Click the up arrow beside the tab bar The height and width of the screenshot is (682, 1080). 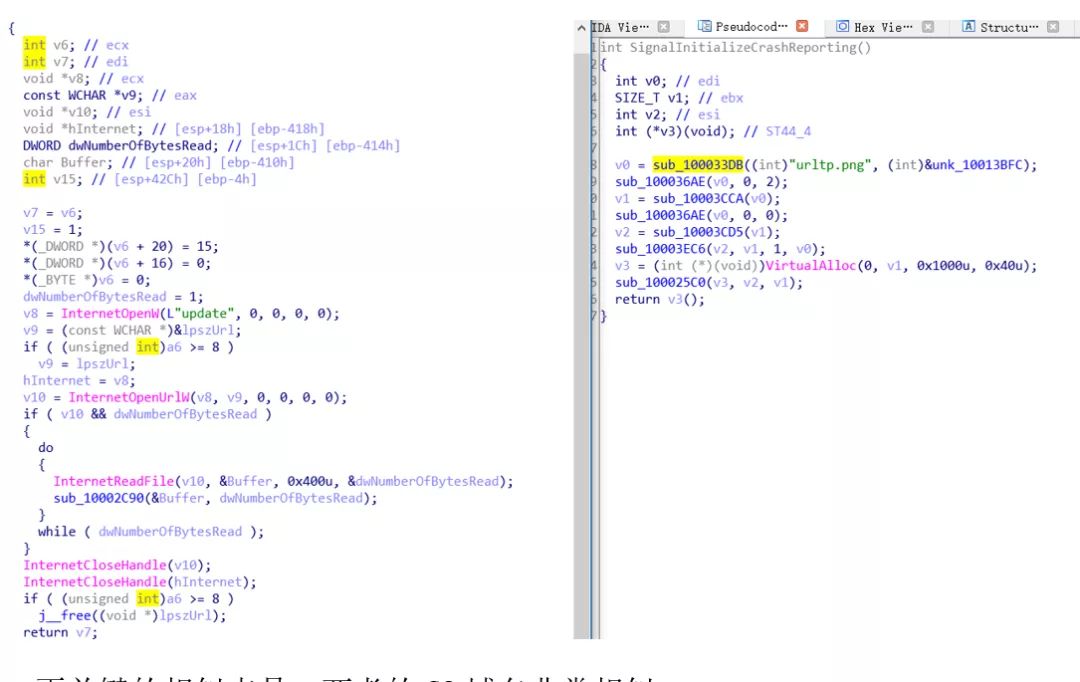pos(581,28)
